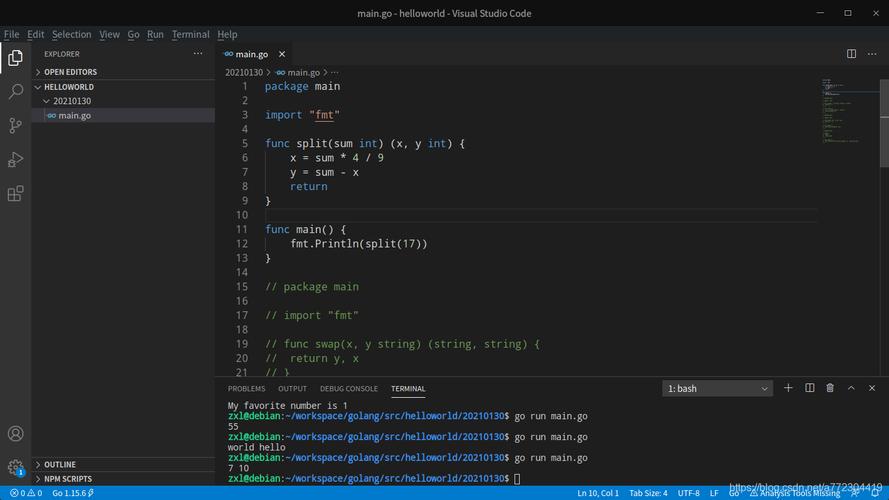Close the main.go editor tab

click(282, 54)
